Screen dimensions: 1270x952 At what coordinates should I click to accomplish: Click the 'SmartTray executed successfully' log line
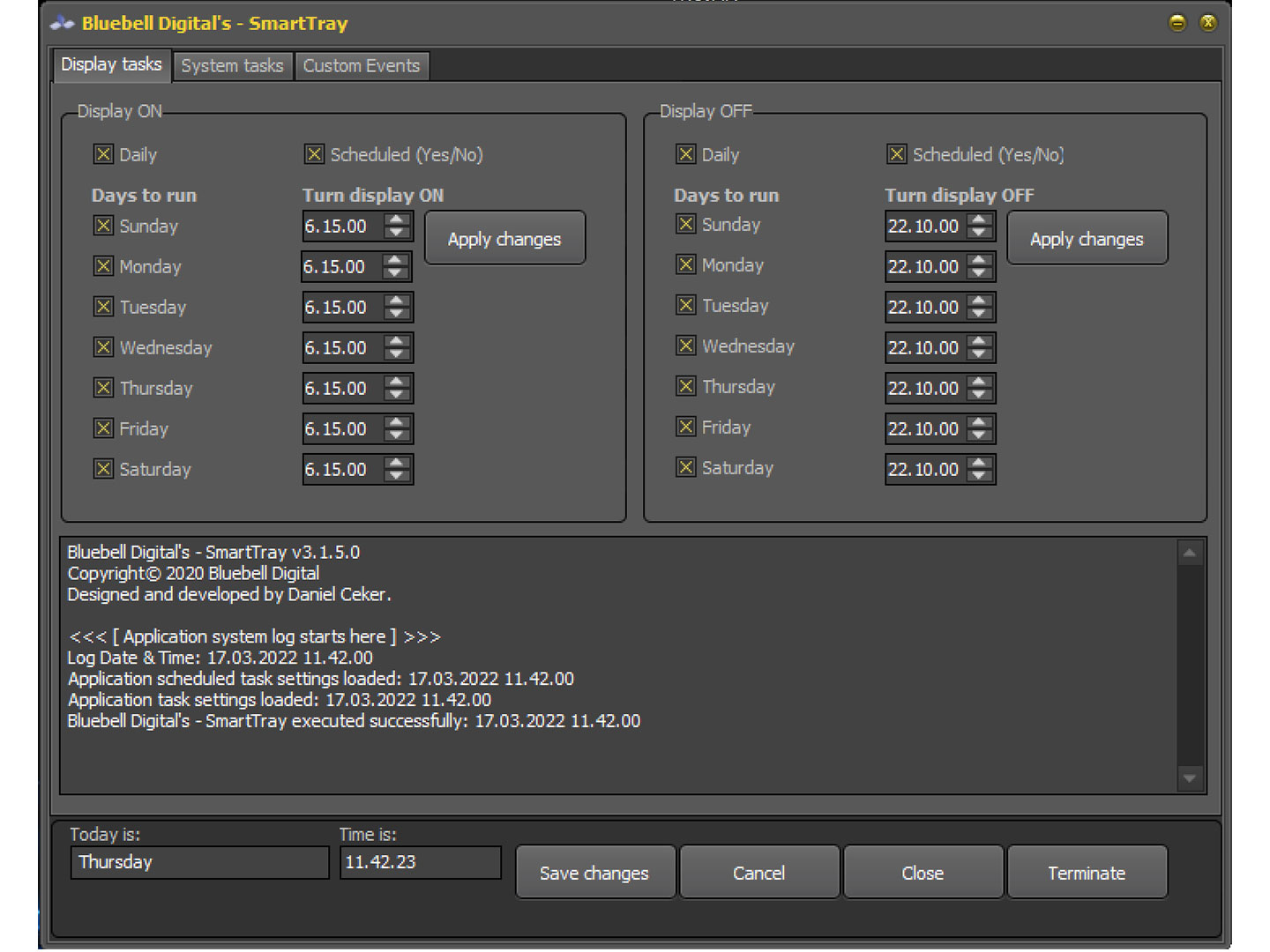pyautogui.click(x=354, y=721)
